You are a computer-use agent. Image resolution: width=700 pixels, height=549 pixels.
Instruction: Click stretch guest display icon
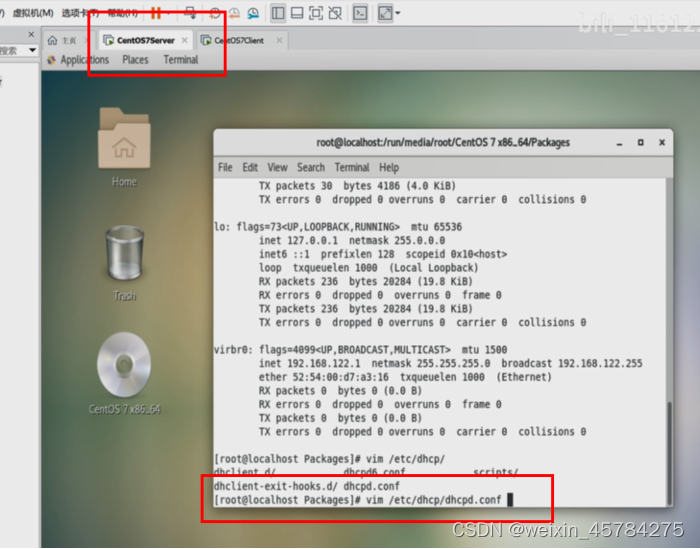point(385,13)
